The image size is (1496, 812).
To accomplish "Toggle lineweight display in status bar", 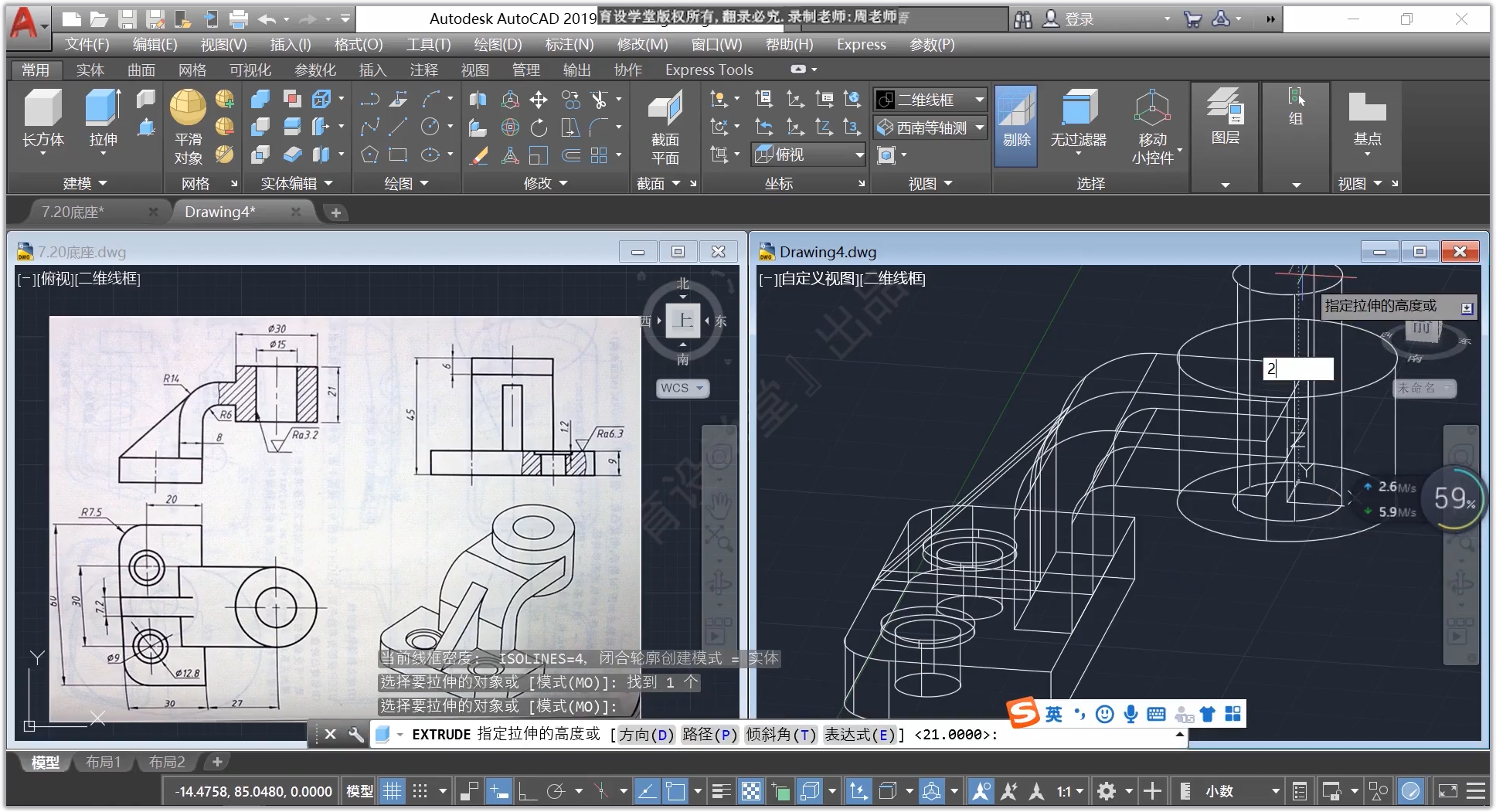I will click(x=722, y=790).
